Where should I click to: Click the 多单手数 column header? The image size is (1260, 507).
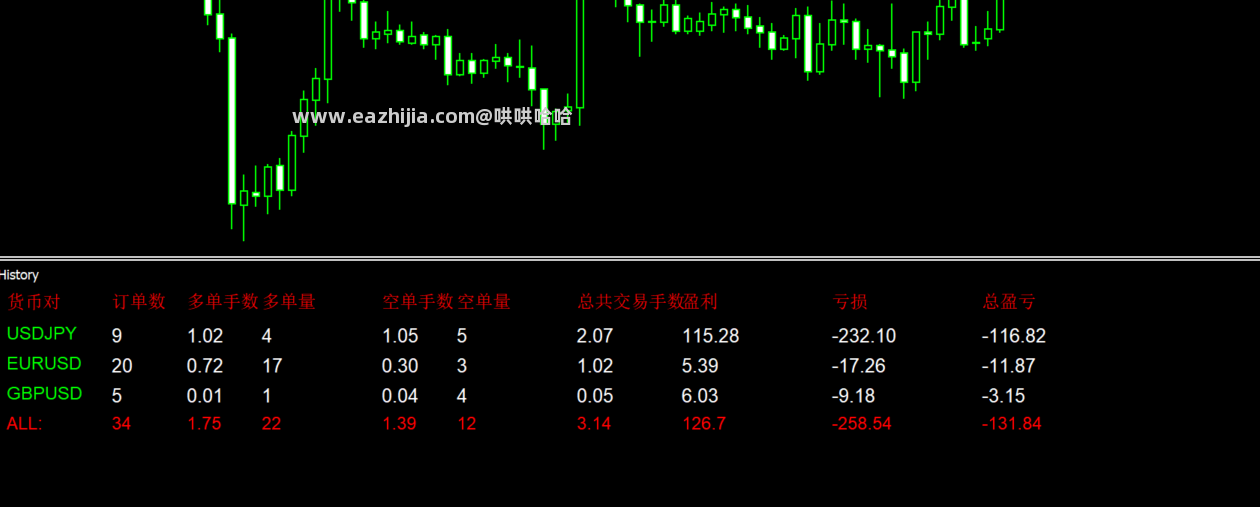224,301
